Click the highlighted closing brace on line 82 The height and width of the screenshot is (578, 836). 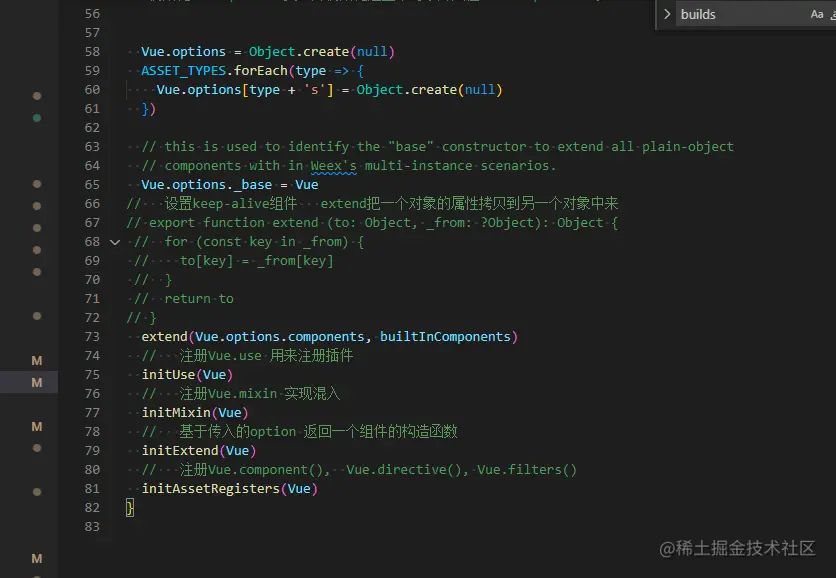(130, 508)
